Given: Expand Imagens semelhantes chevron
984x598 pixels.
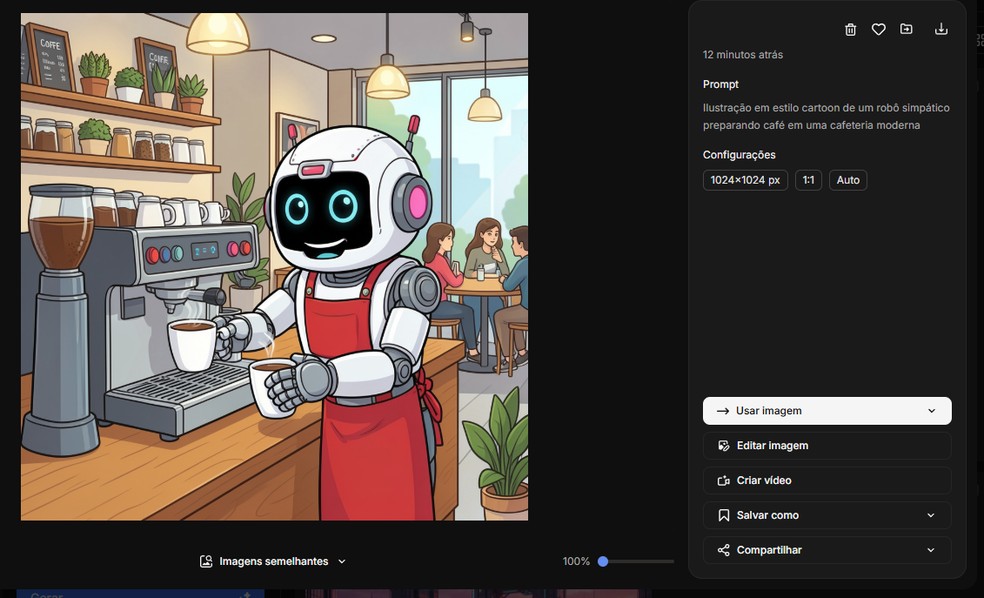Looking at the screenshot, I should pos(342,562).
